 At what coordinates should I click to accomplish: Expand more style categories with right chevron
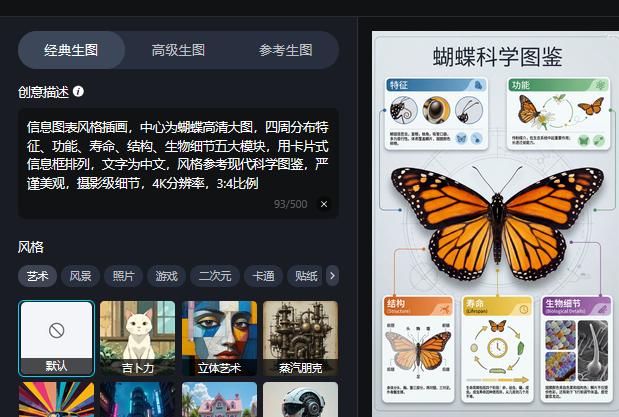(x=332, y=275)
